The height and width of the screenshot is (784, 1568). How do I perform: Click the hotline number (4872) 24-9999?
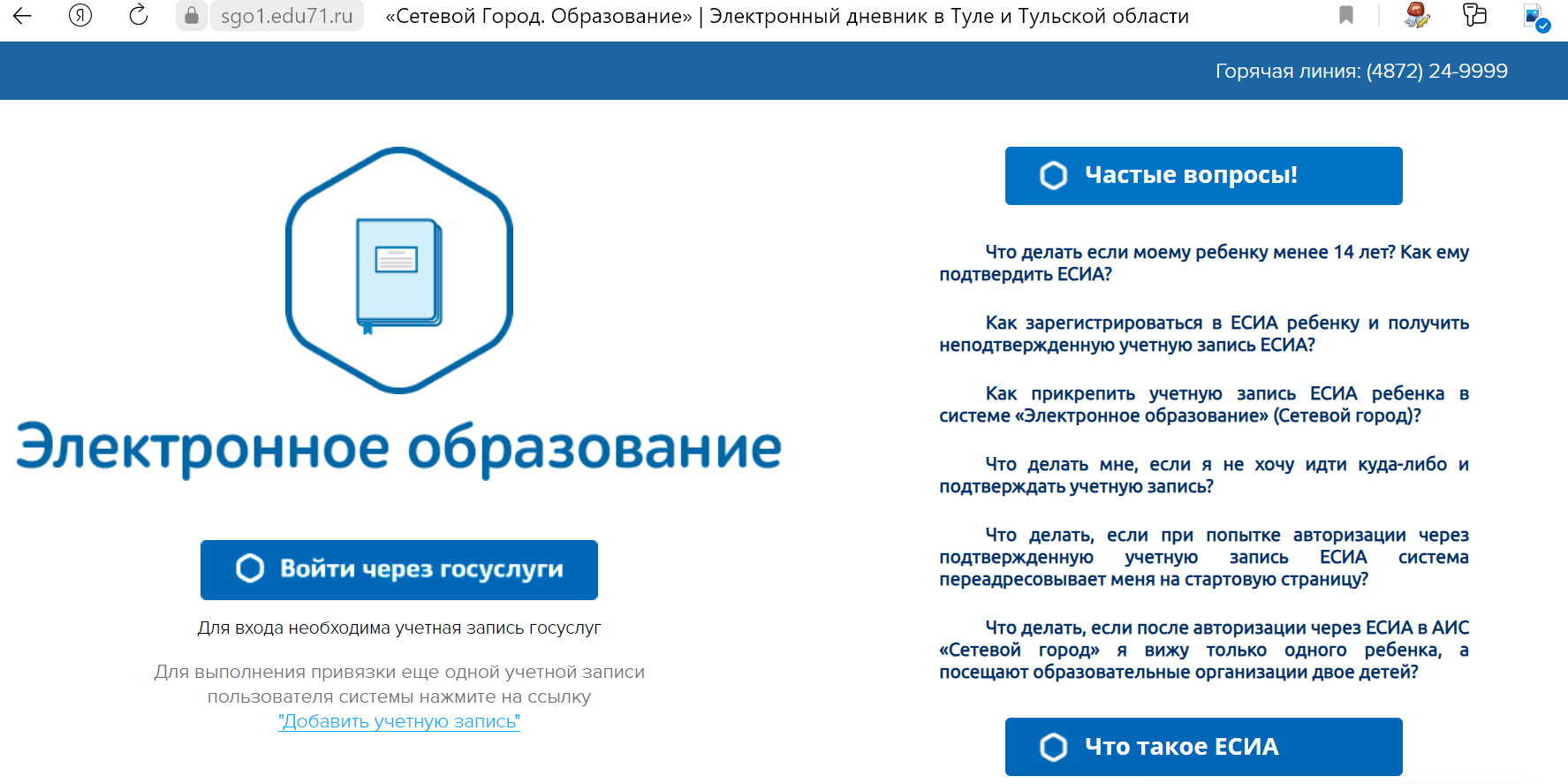(1436, 71)
